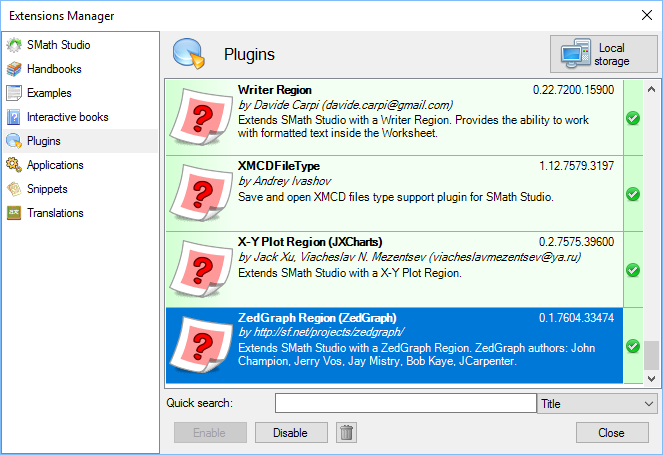Click the Interactive books icon
The width and height of the screenshot is (663, 455).
[14, 117]
